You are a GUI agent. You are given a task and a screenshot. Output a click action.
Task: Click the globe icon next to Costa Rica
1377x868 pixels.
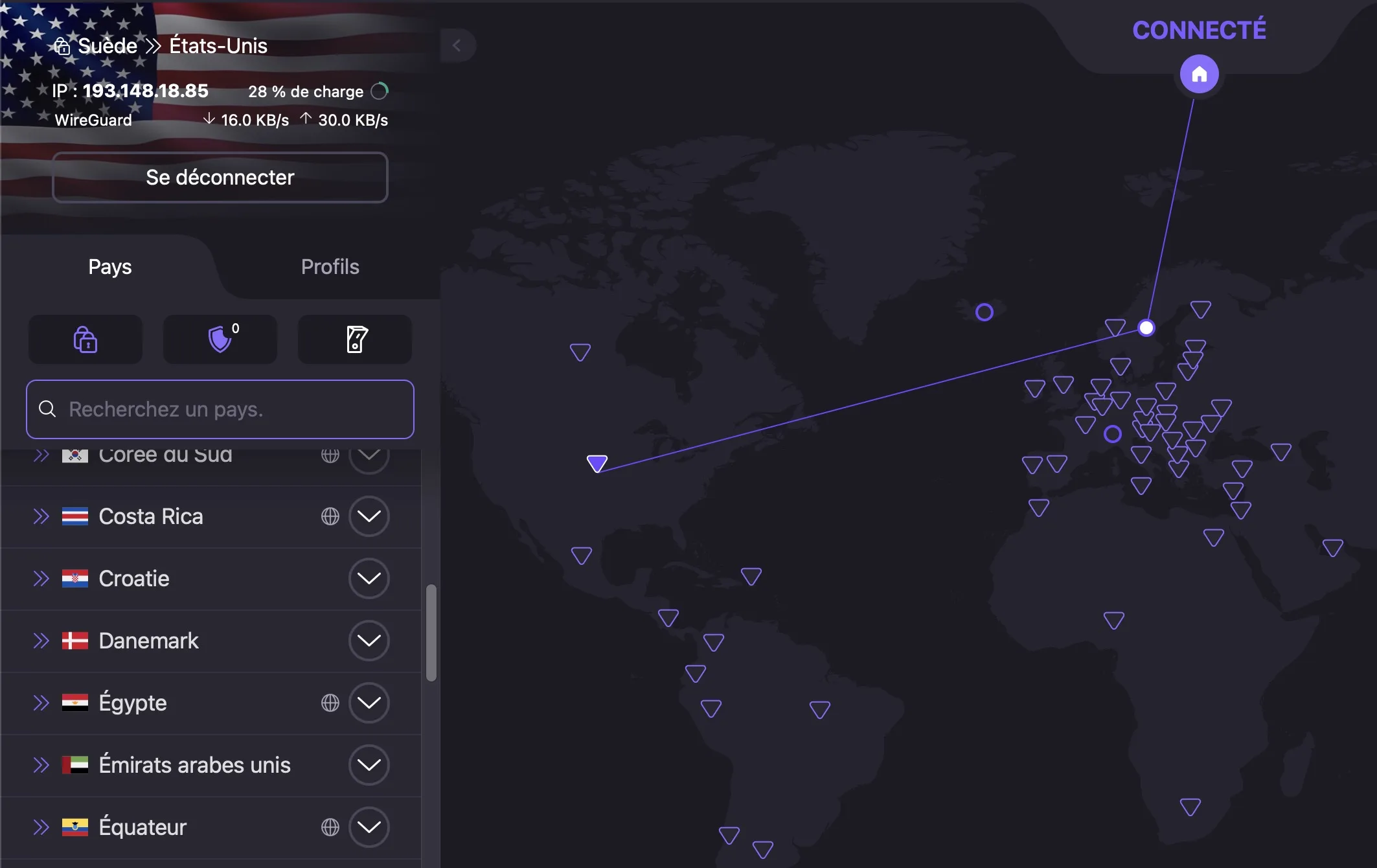[330, 516]
